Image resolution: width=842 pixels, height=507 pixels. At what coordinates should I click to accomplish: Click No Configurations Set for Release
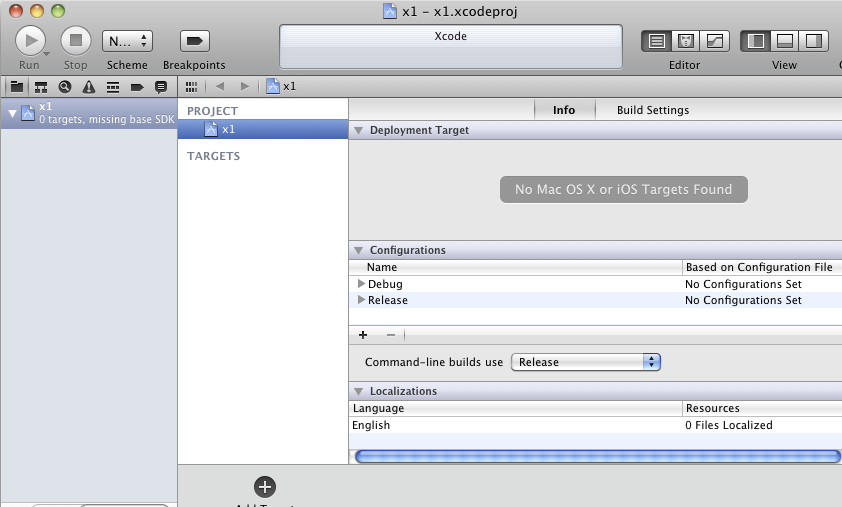click(x=743, y=300)
